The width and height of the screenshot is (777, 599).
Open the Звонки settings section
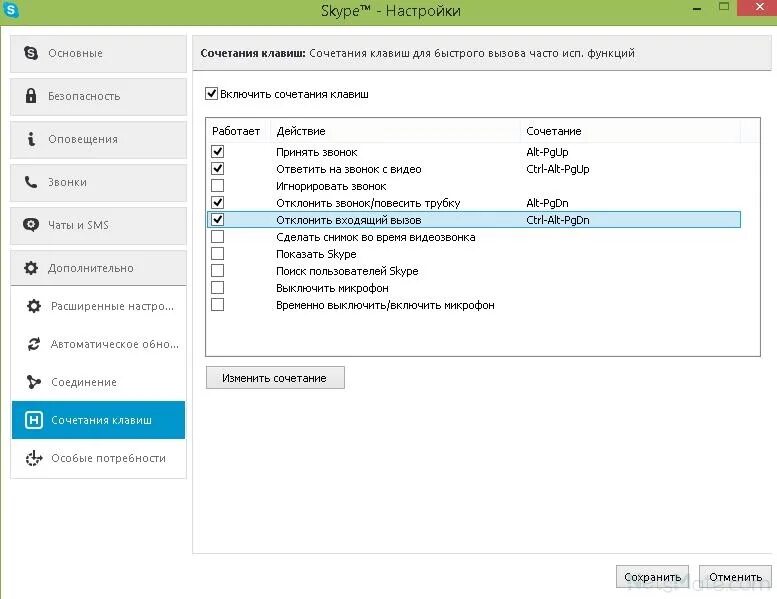click(x=98, y=182)
